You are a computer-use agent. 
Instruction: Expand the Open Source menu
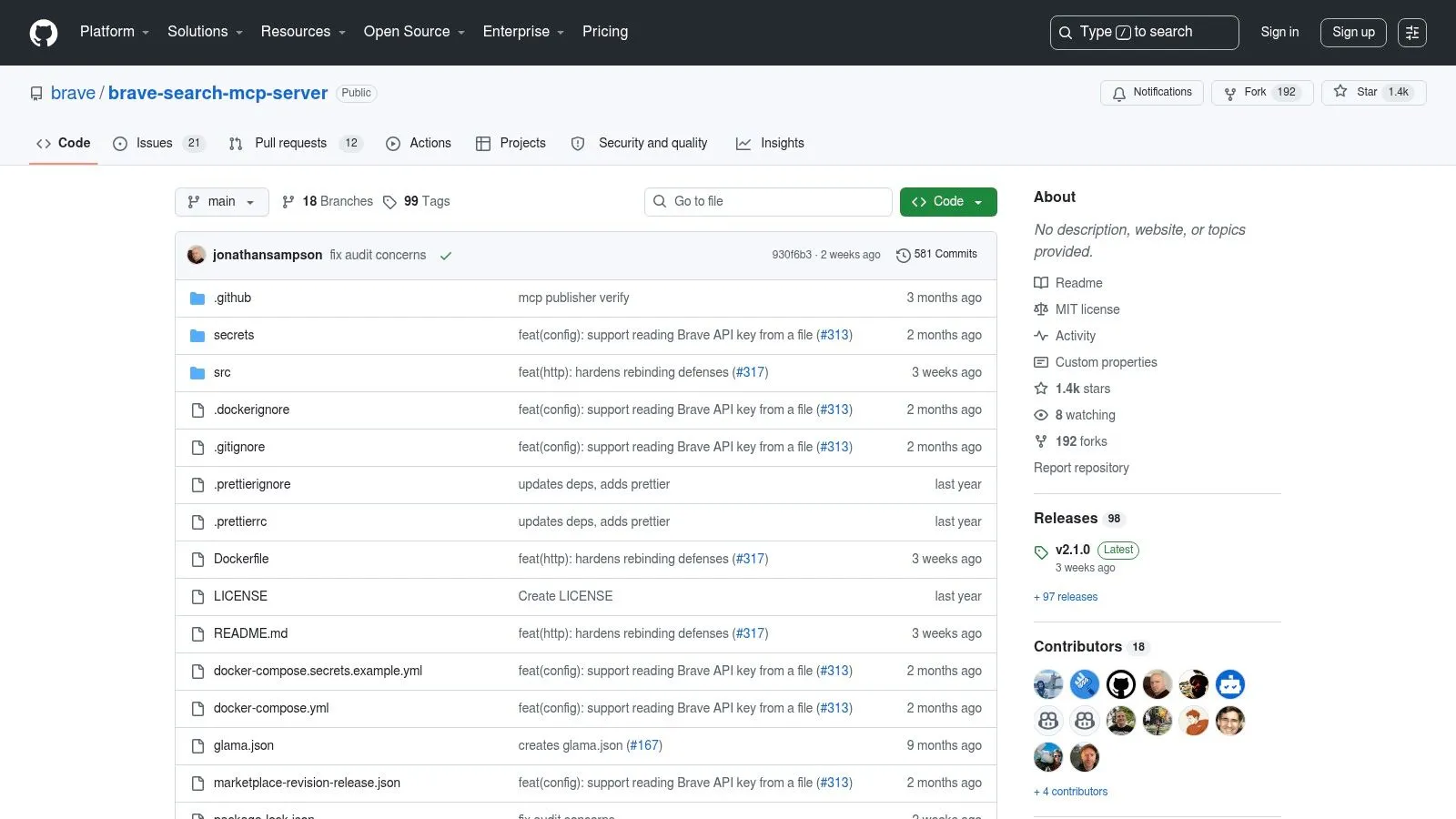[415, 32]
